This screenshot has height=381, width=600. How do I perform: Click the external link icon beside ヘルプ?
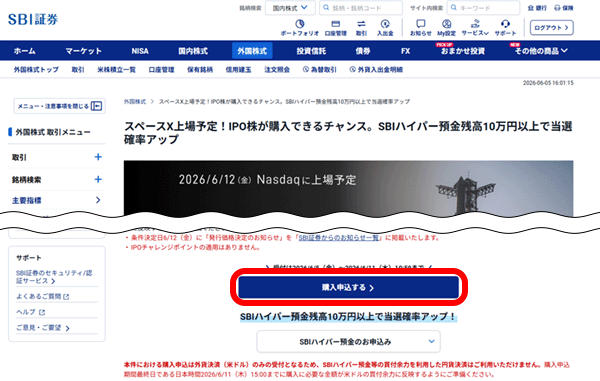click(x=42, y=312)
